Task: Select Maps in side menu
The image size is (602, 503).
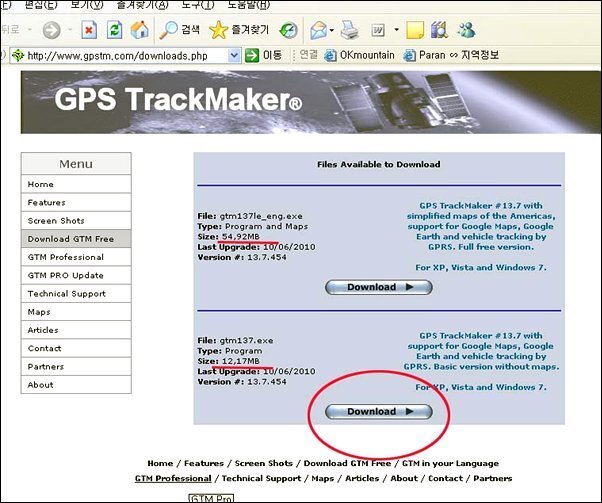Action: (x=76, y=312)
